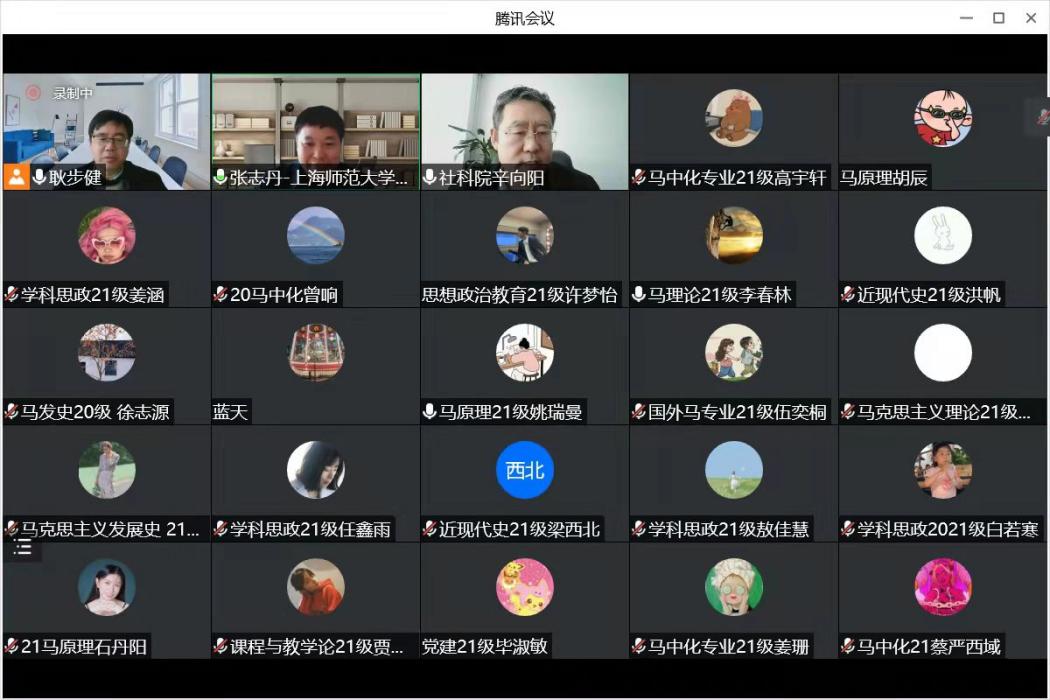Image resolution: width=1050 pixels, height=700 pixels.
Task: Expand the floating muted-mic panel on right edge
Action: pos(1041,118)
